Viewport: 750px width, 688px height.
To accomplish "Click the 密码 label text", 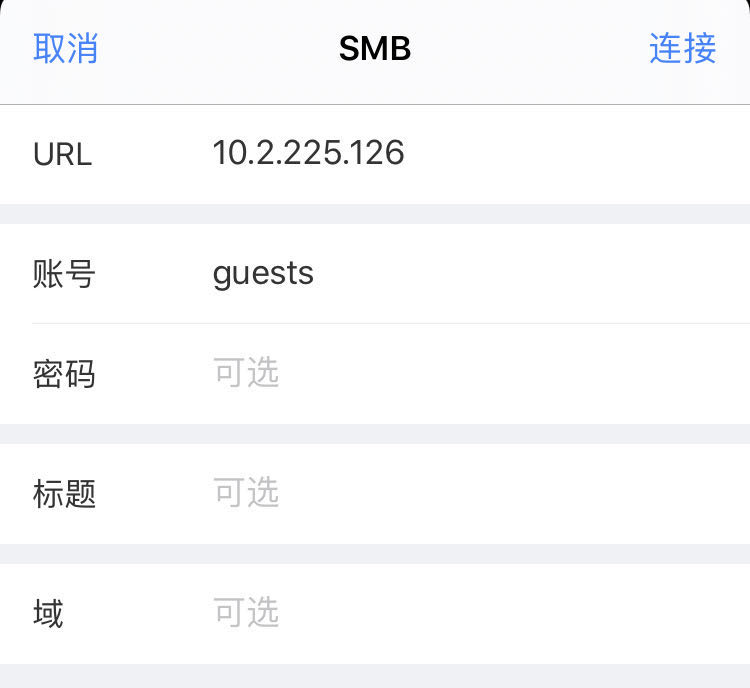I will click(x=64, y=374).
